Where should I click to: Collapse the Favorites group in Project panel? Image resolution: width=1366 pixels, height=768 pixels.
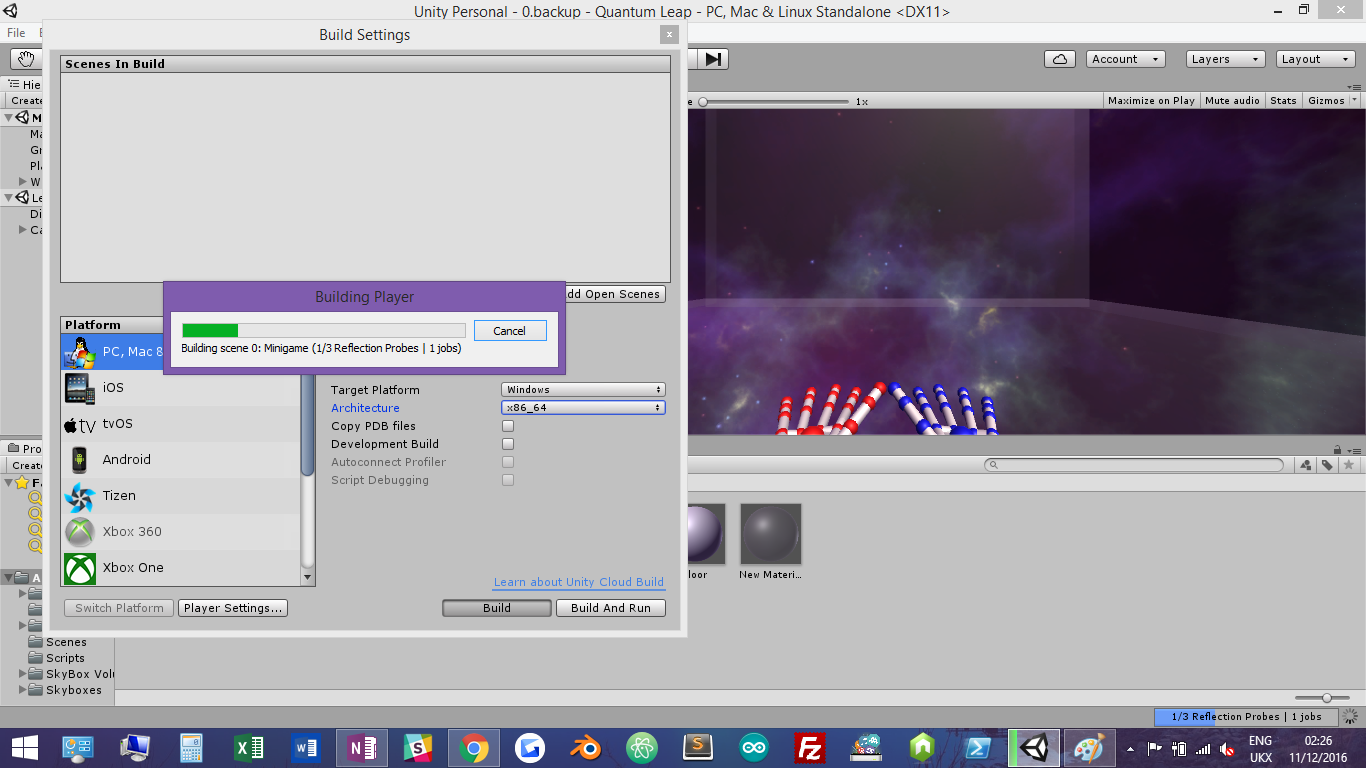(8, 482)
